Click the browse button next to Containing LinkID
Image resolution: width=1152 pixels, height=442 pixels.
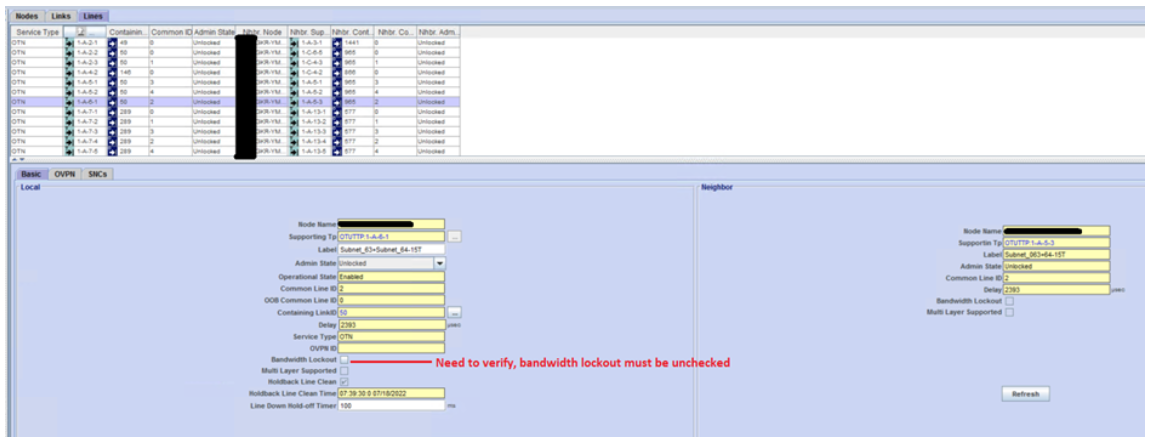456,313
